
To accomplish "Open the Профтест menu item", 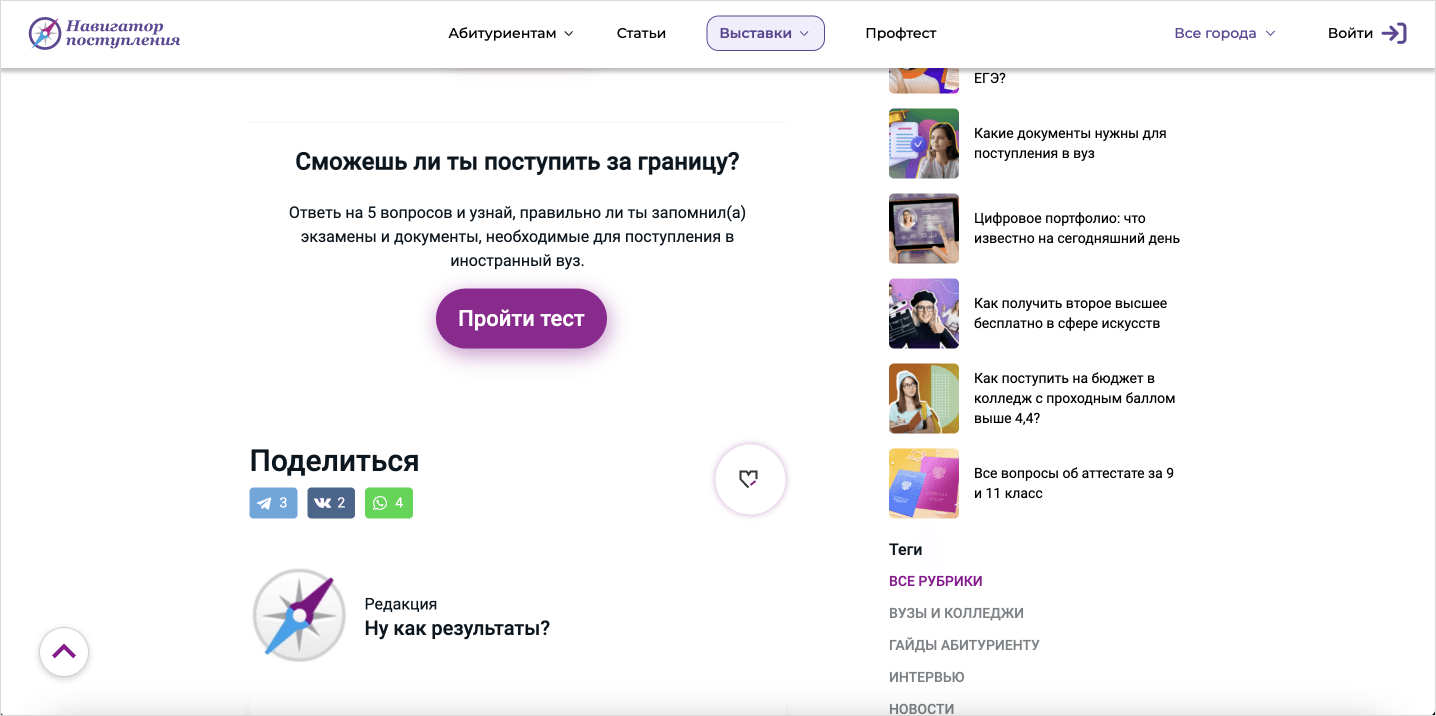I will (x=900, y=33).
